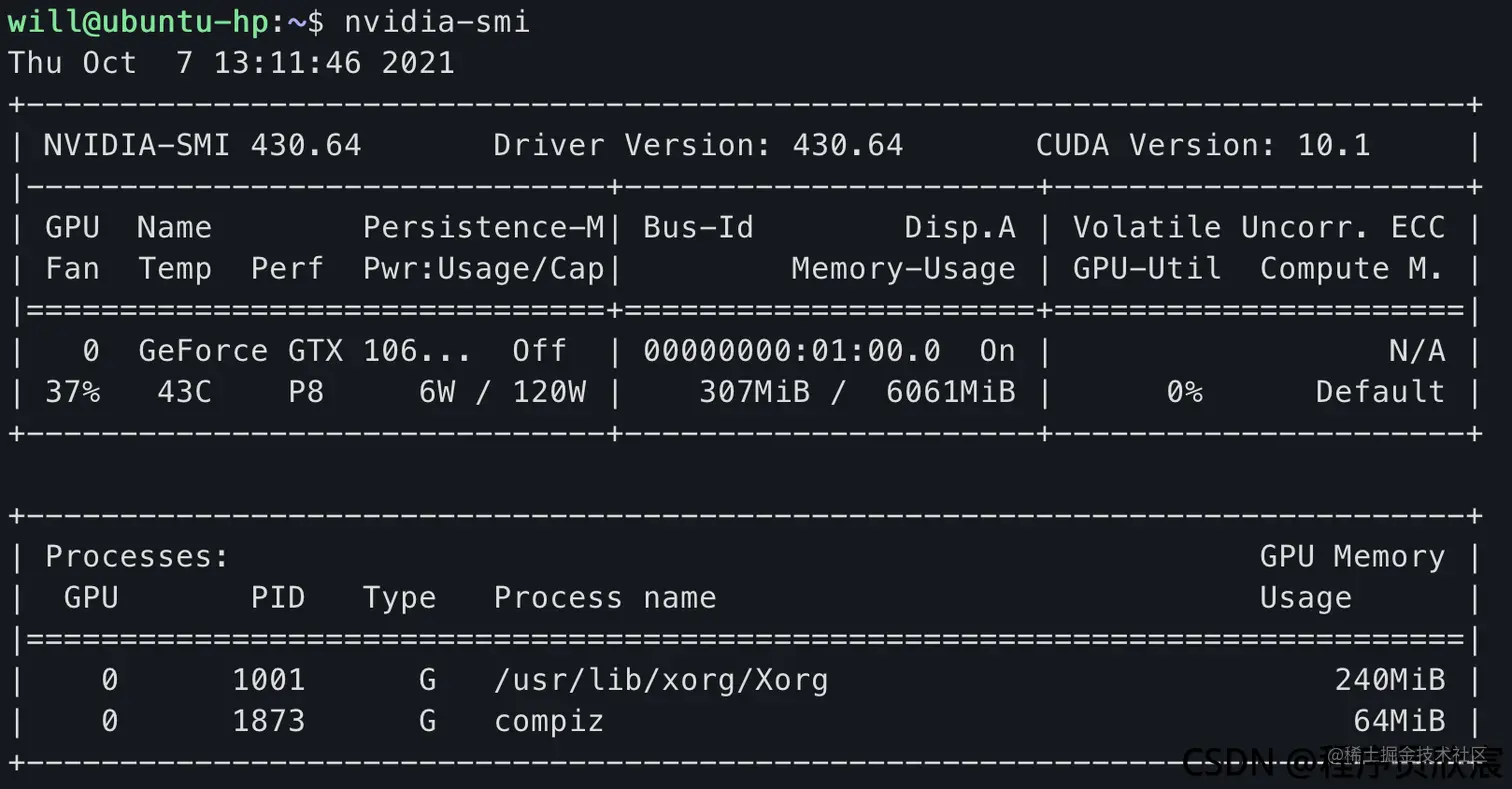Click the Persistence-M column header
The image size is (1512, 789).
484,227
